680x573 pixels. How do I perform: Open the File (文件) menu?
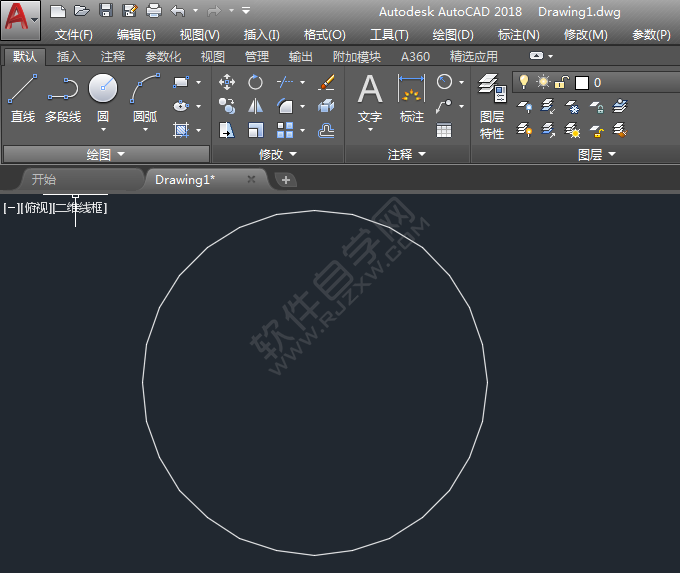click(74, 35)
